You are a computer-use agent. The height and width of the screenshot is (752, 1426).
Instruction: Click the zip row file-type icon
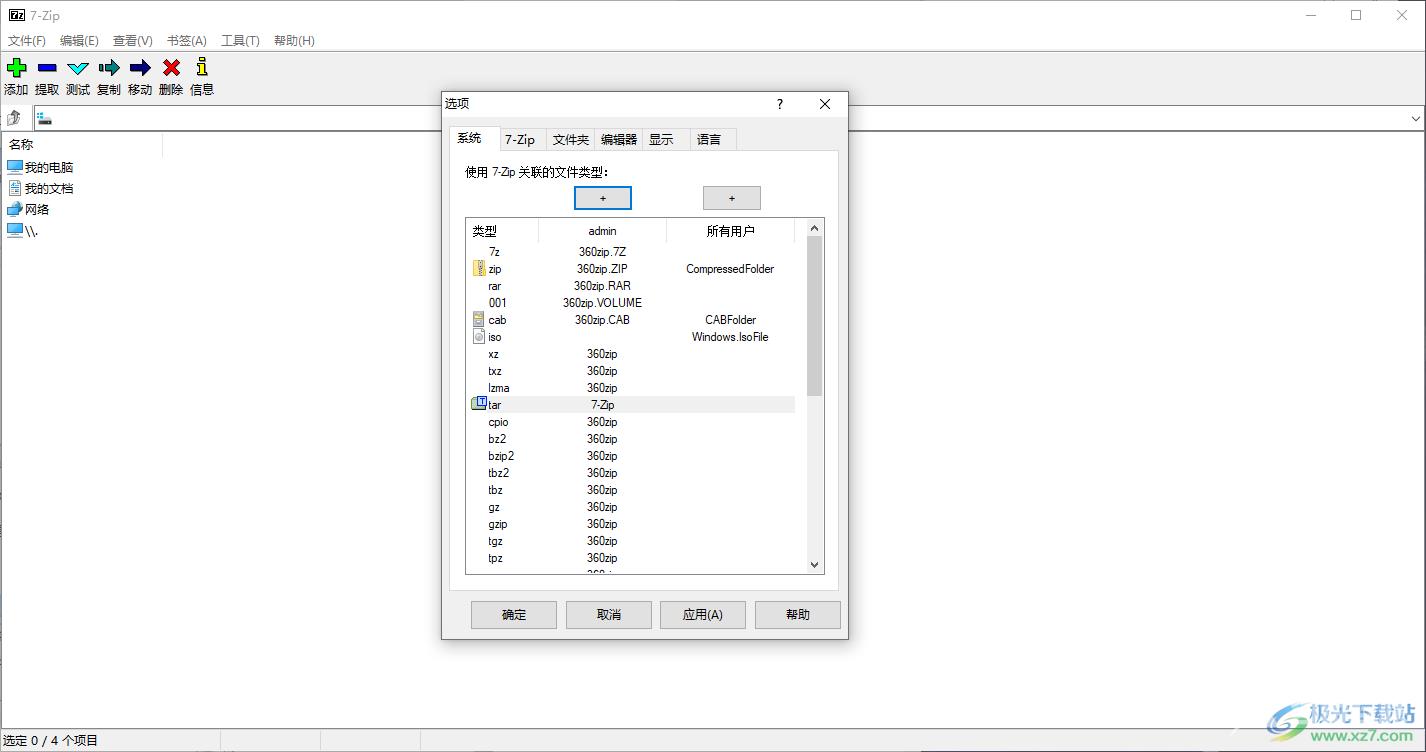tap(479, 268)
